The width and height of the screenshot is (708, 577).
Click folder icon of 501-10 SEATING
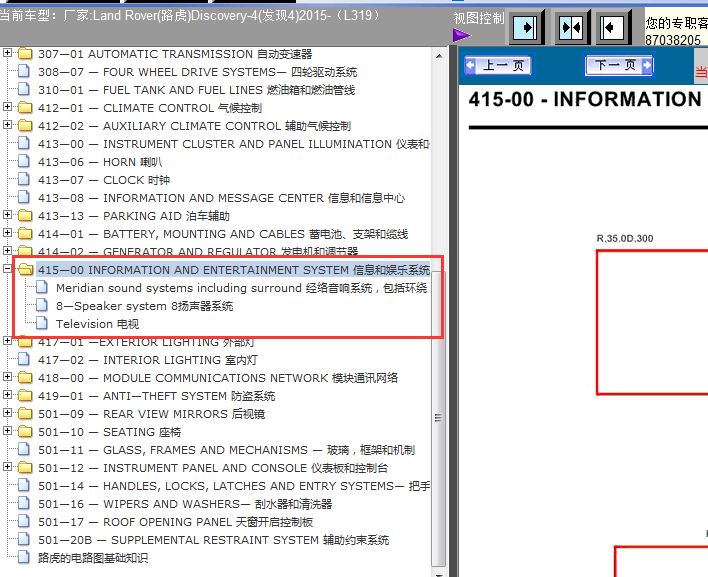point(25,432)
